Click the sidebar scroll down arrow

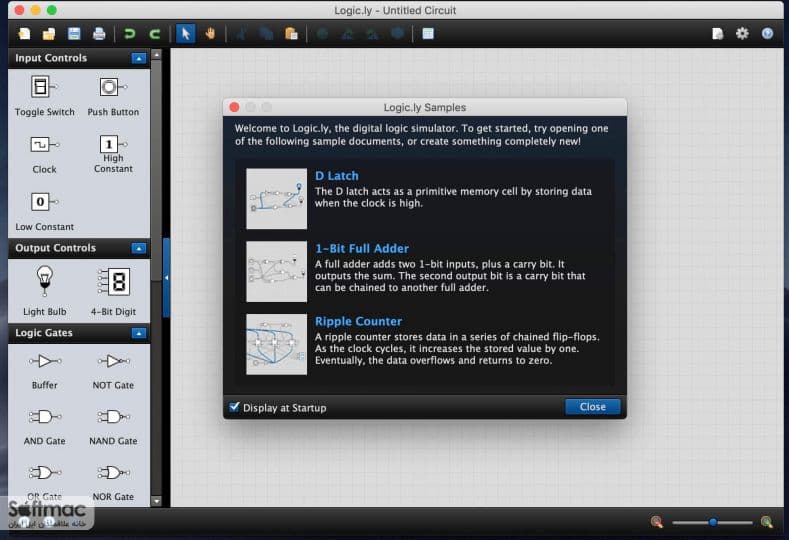coord(156,501)
